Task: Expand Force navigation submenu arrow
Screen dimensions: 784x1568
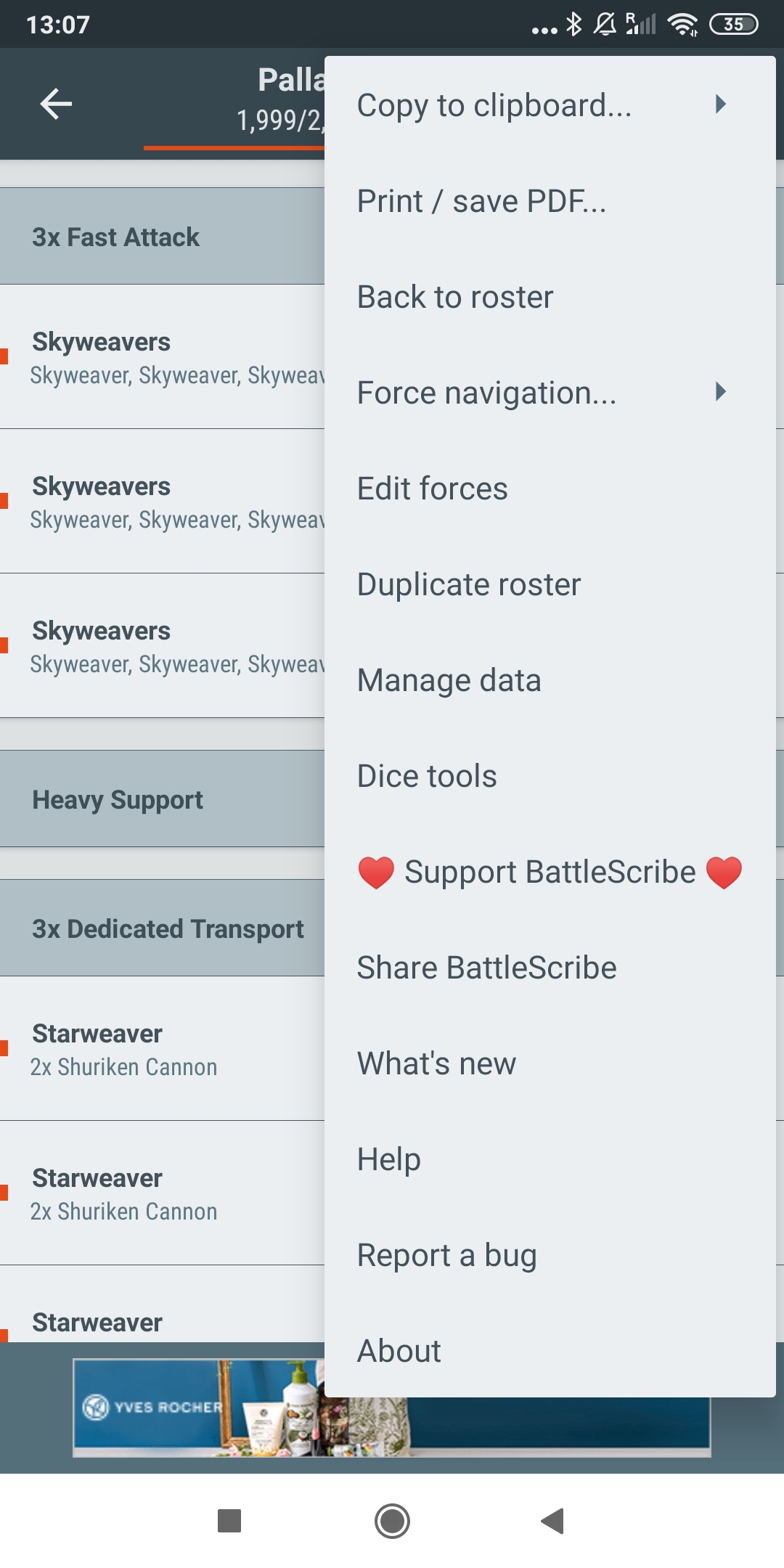Action: (x=720, y=392)
